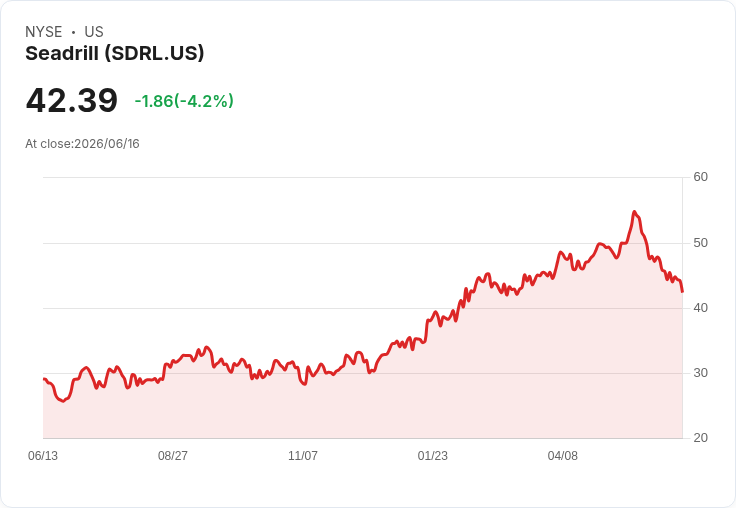Click the 50 label on price axis
This screenshot has height=508, width=736.
tap(700, 243)
